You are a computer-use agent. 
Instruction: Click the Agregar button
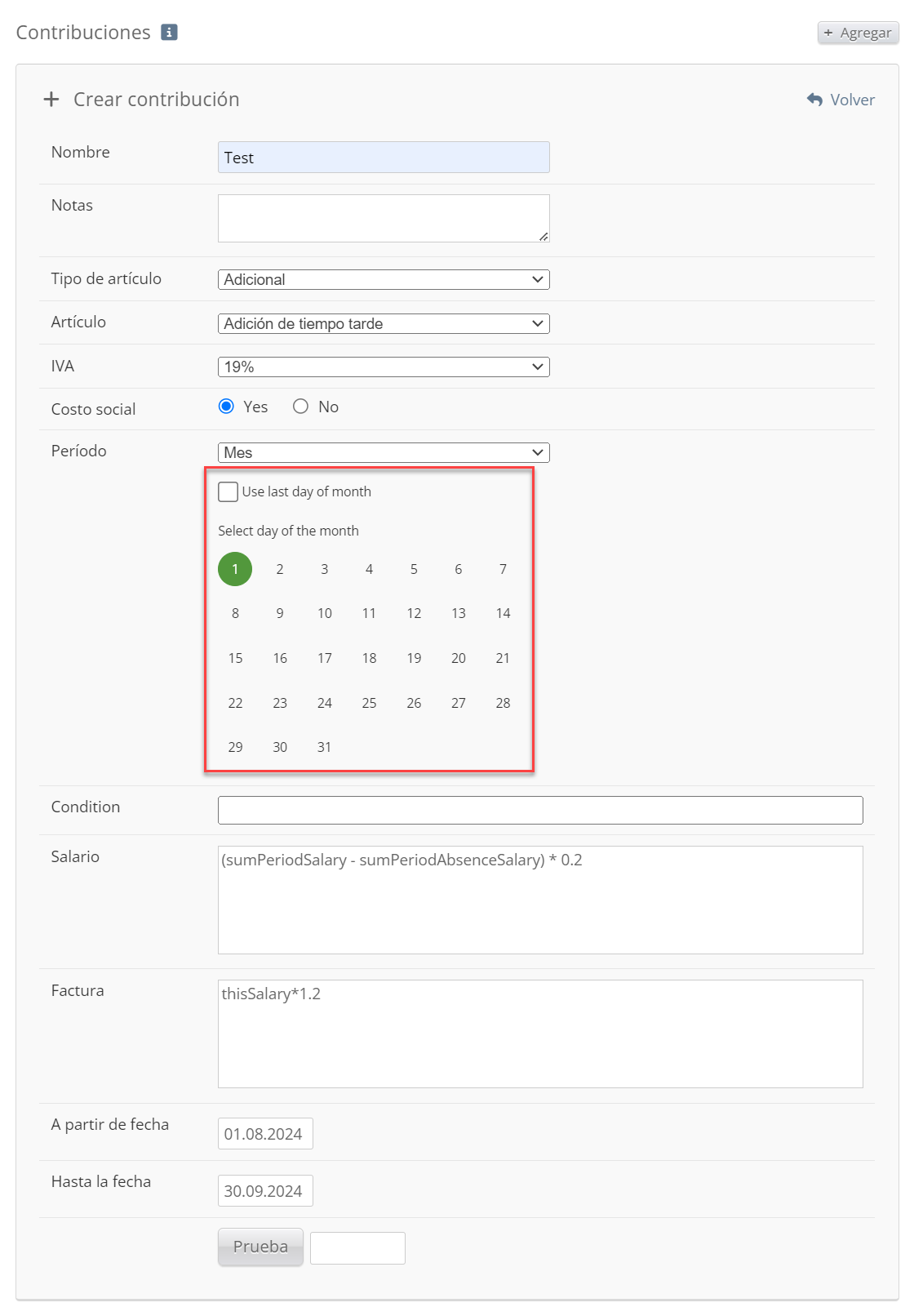(x=857, y=33)
